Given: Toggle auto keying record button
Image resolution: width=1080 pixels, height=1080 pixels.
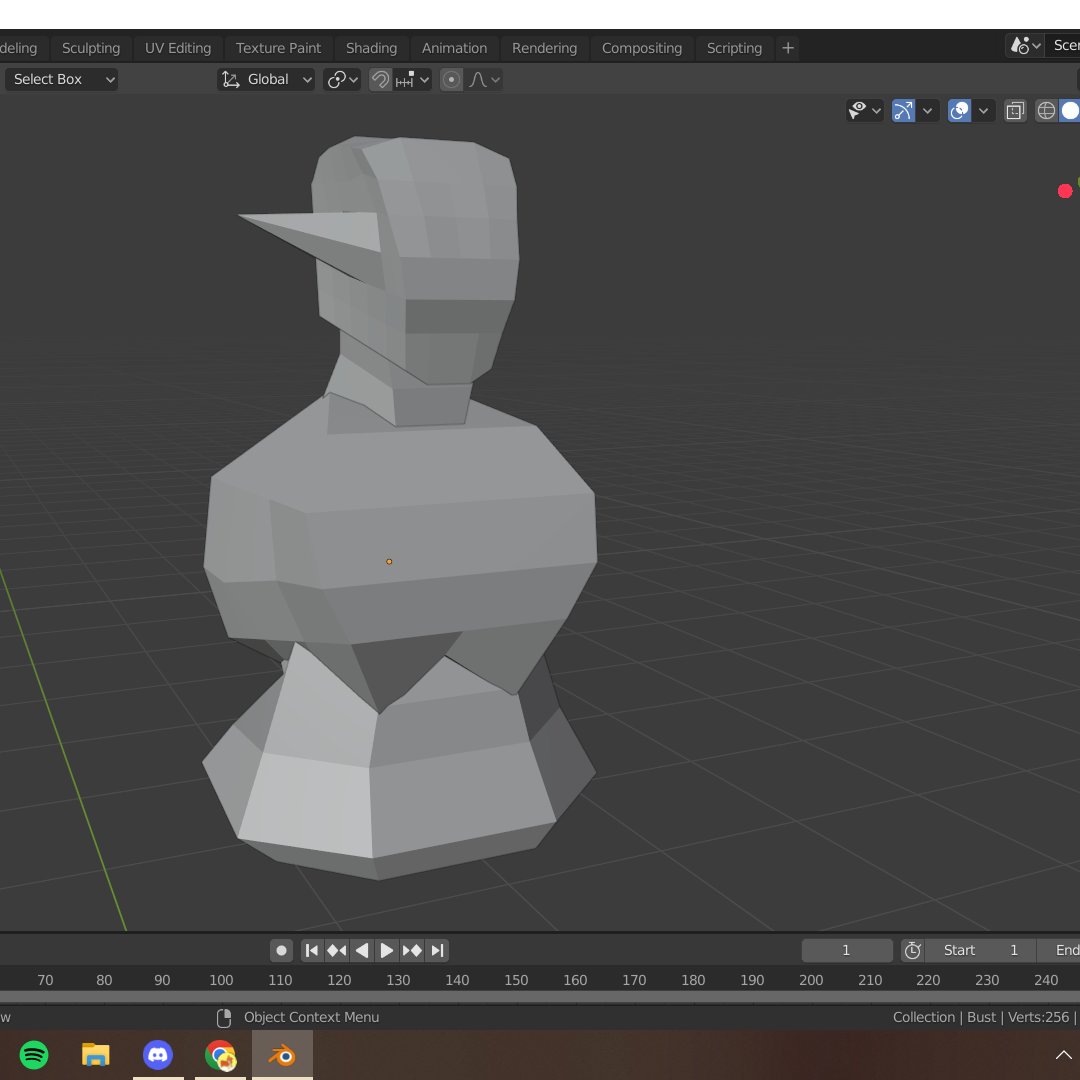Looking at the screenshot, I should (x=281, y=951).
